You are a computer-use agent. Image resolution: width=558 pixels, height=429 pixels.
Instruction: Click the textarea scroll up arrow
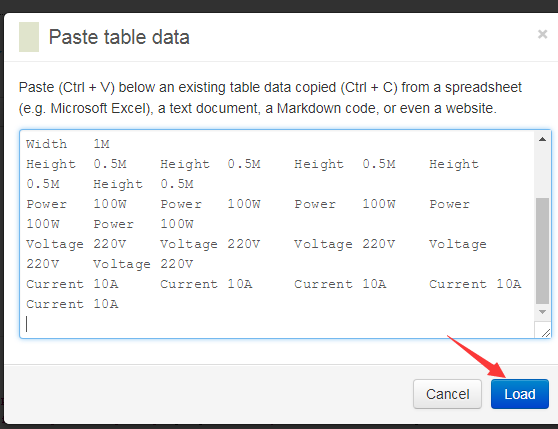coord(542,139)
